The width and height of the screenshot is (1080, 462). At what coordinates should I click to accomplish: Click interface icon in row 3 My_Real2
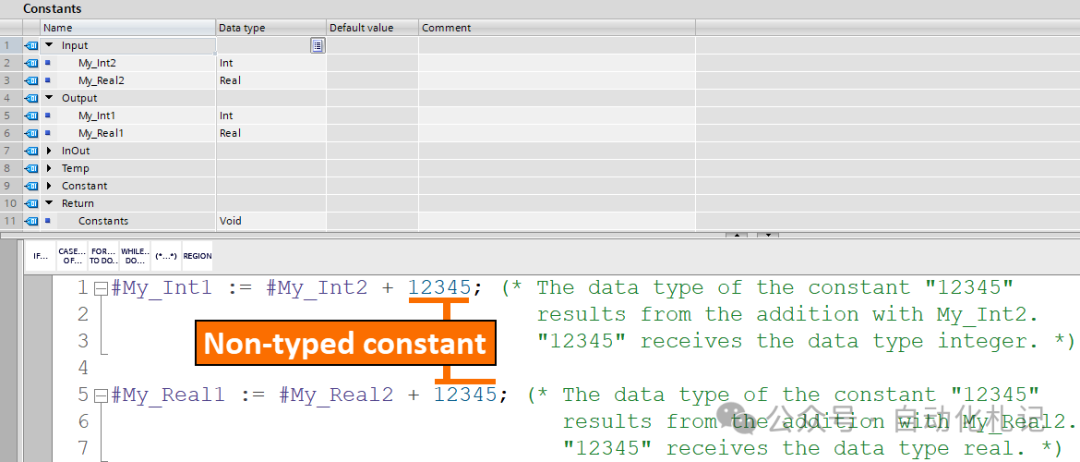point(31,81)
